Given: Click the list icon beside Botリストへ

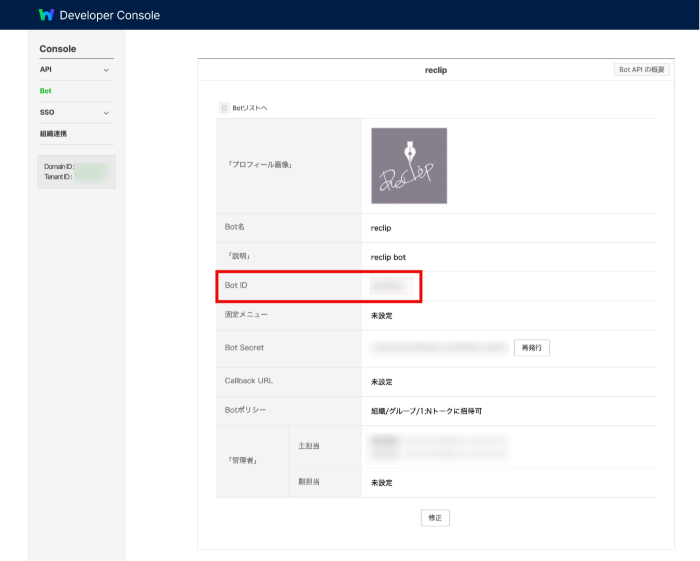Looking at the screenshot, I should coord(224,107).
